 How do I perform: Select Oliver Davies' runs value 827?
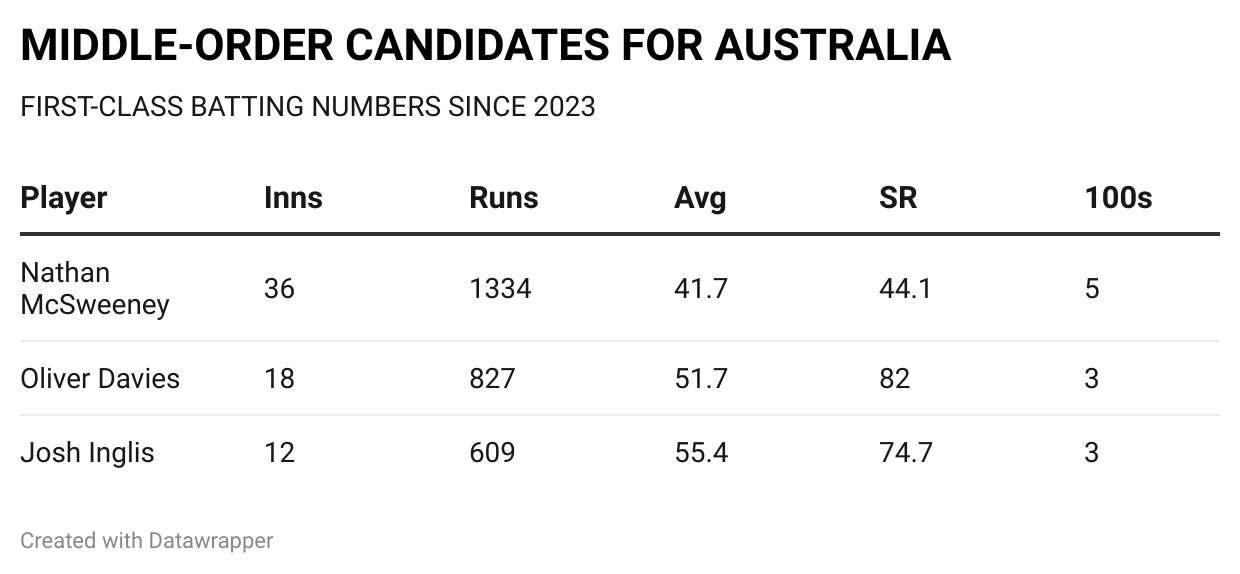pyautogui.click(x=492, y=379)
